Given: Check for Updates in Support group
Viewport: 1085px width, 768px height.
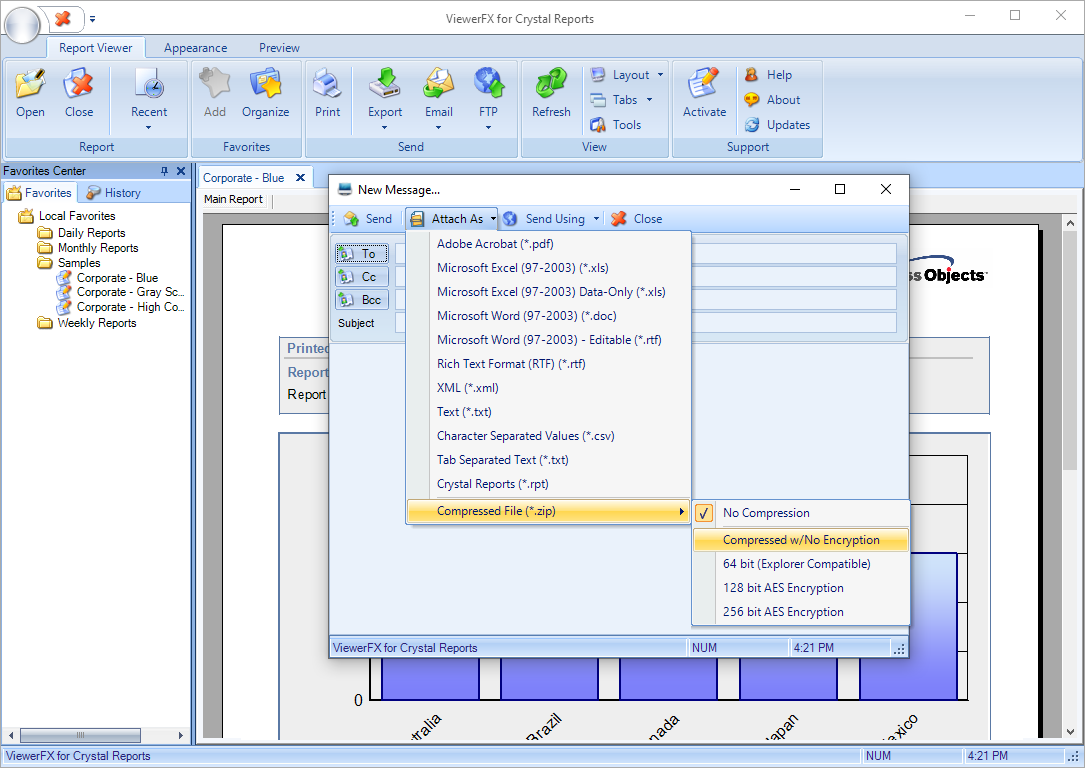Looking at the screenshot, I should click(x=777, y=125).
